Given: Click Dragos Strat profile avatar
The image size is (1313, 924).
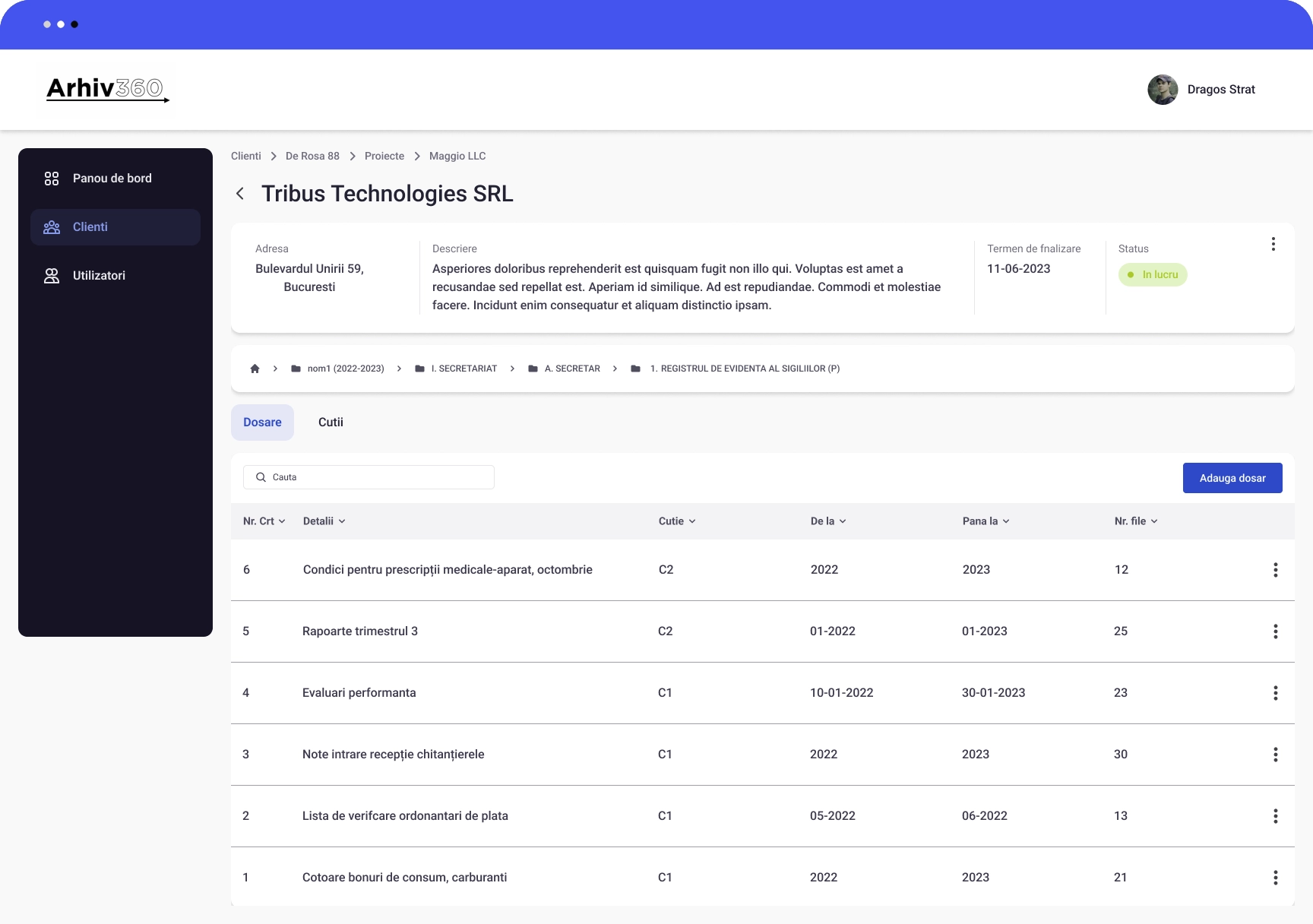Looking at the screenshot, I should coord(1162,90).
